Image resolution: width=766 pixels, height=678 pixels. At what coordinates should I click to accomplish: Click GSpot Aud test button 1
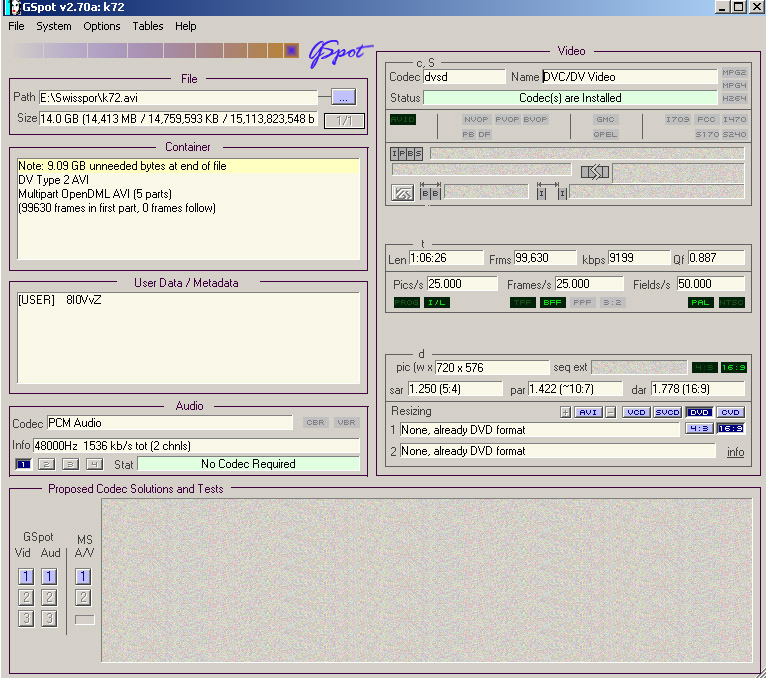(x=49, y=577)
